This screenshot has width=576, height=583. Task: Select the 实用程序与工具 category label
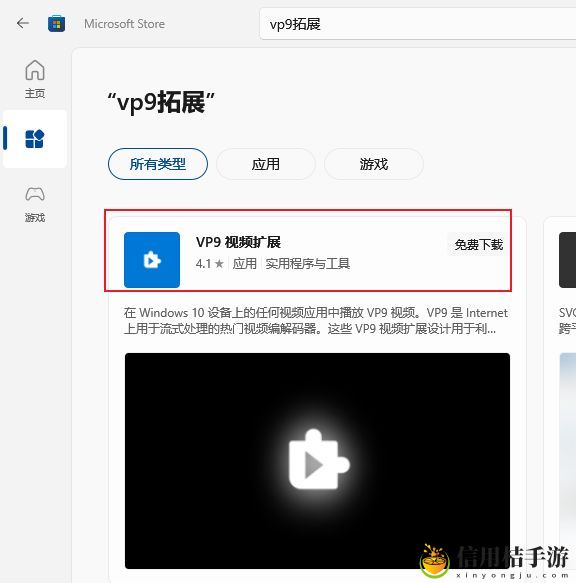click(x=308, y=264)
